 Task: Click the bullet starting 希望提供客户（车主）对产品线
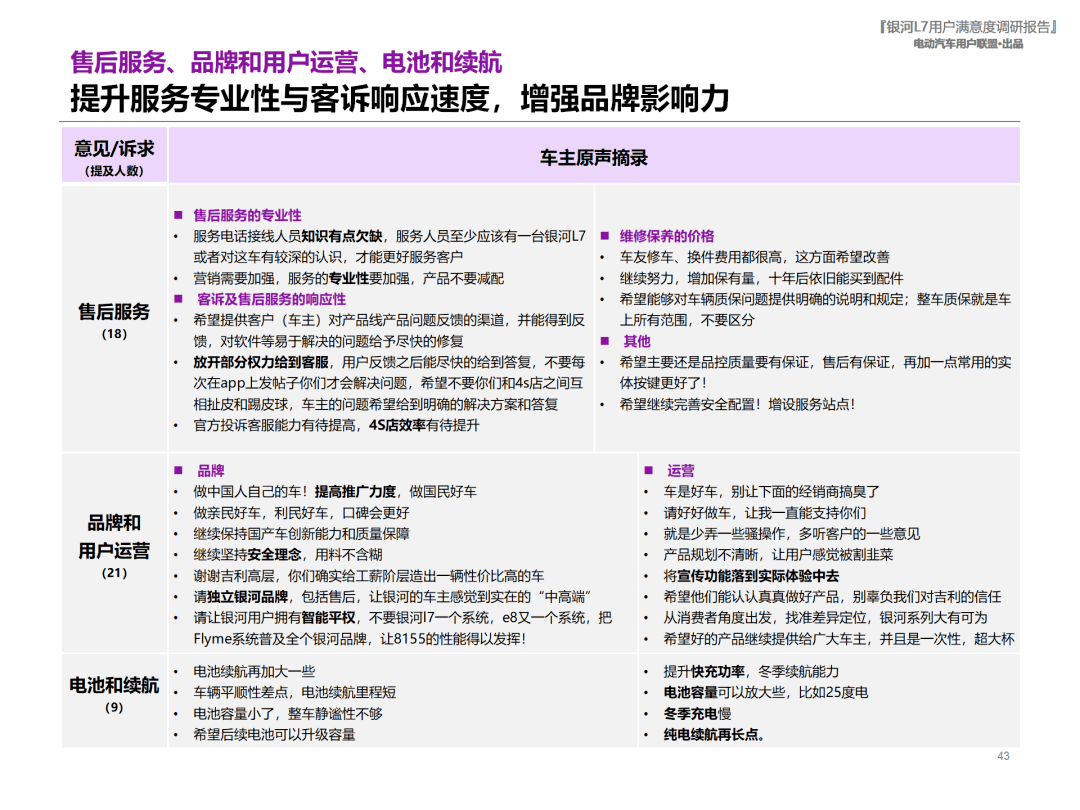pos(388,331)
